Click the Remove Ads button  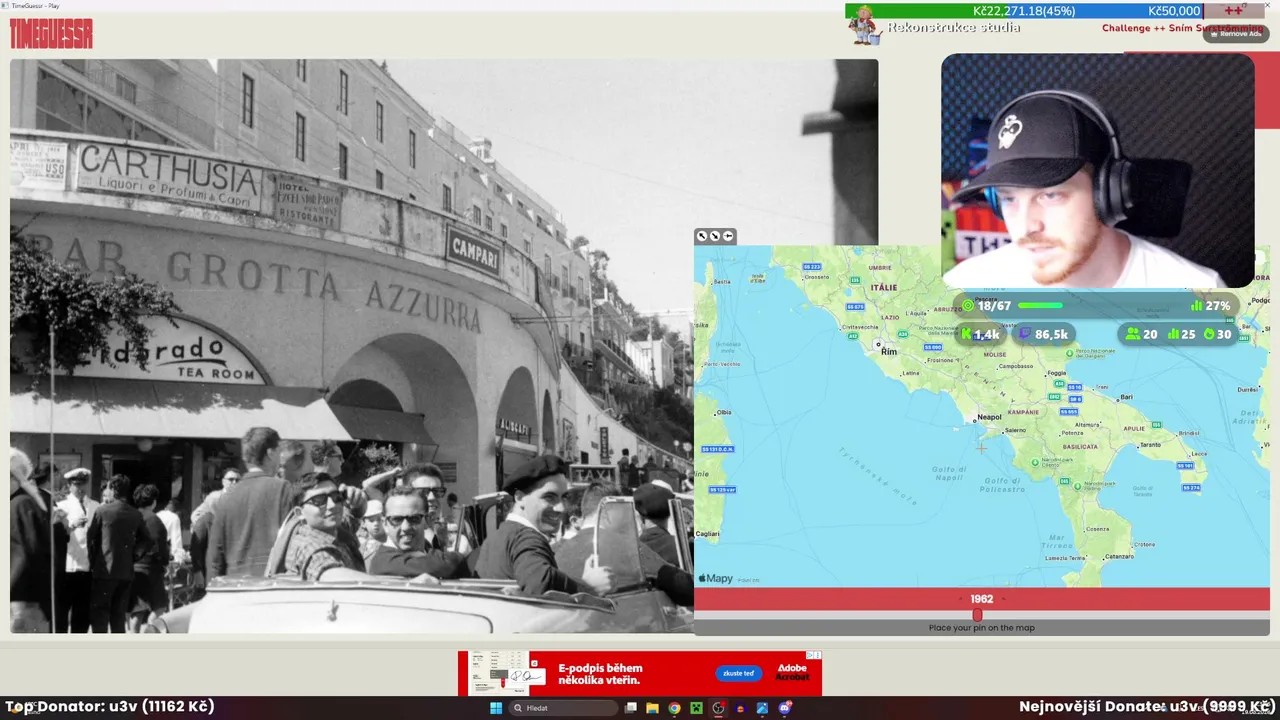pyautogui.click(x=1237, y=33)
